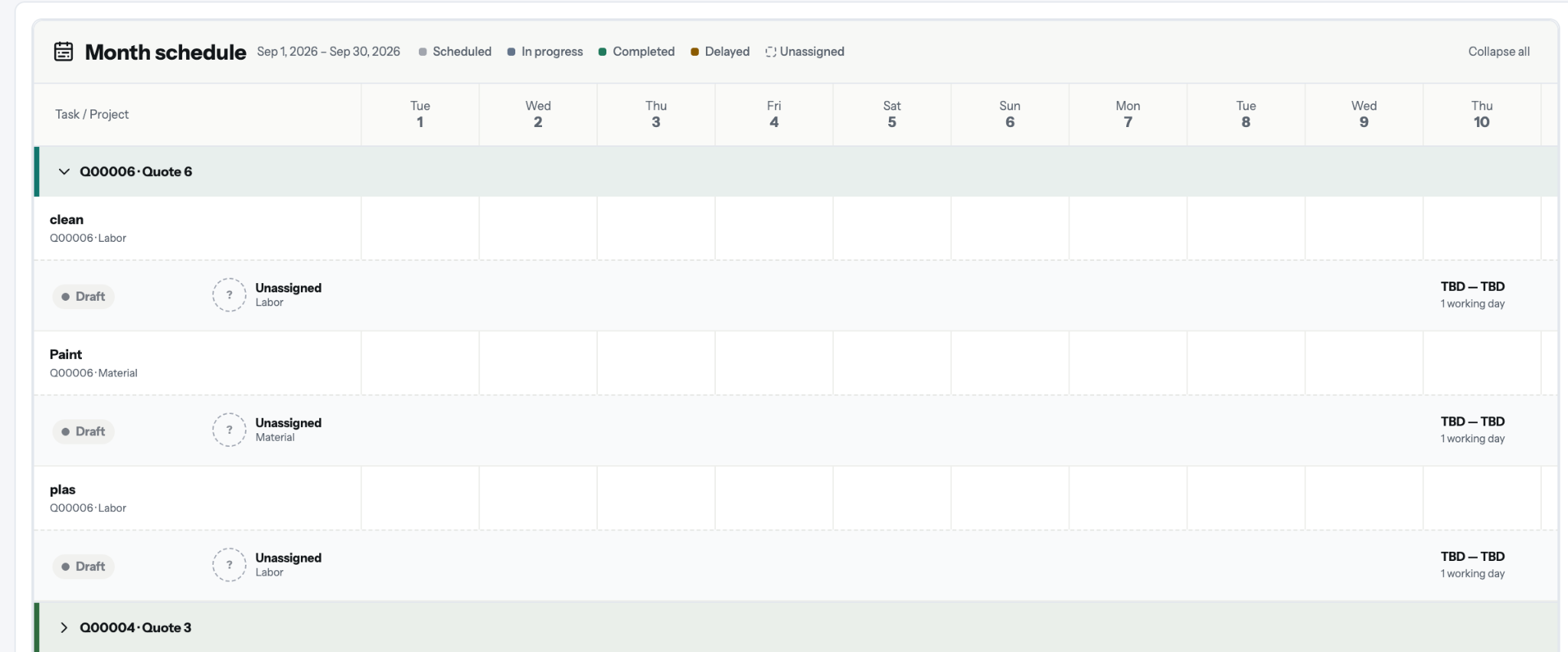
Task: Expand the Q00004 Quote 3 group chevron
Action: 64,628
